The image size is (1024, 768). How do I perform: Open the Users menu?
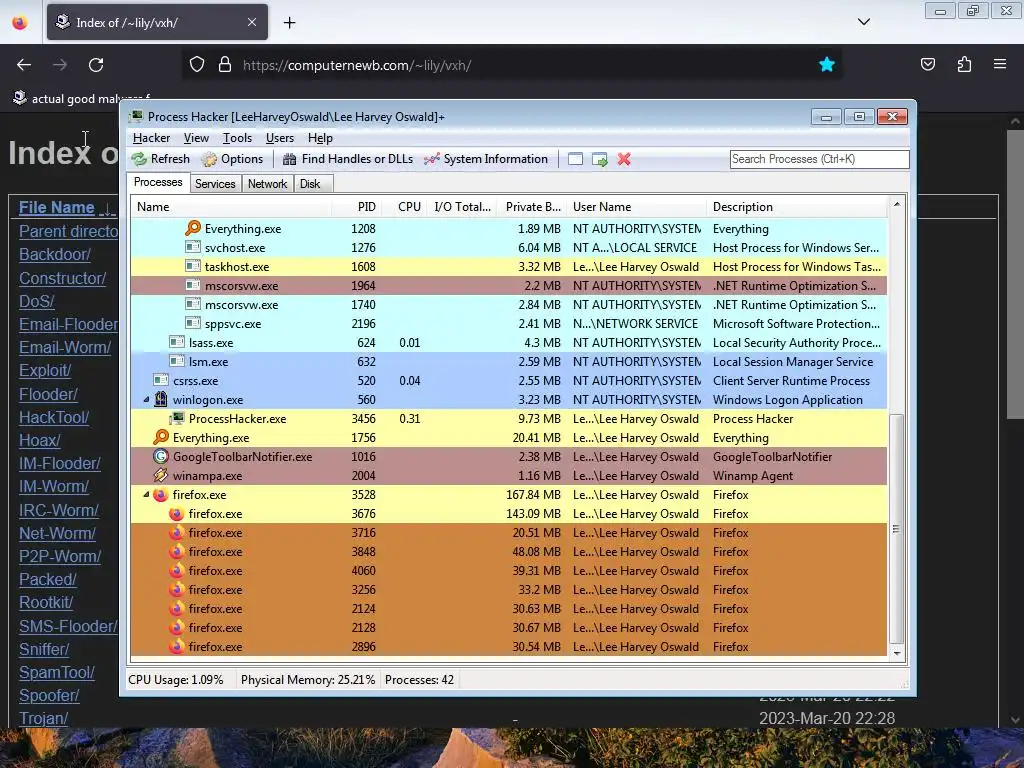[x=280, y=138]
